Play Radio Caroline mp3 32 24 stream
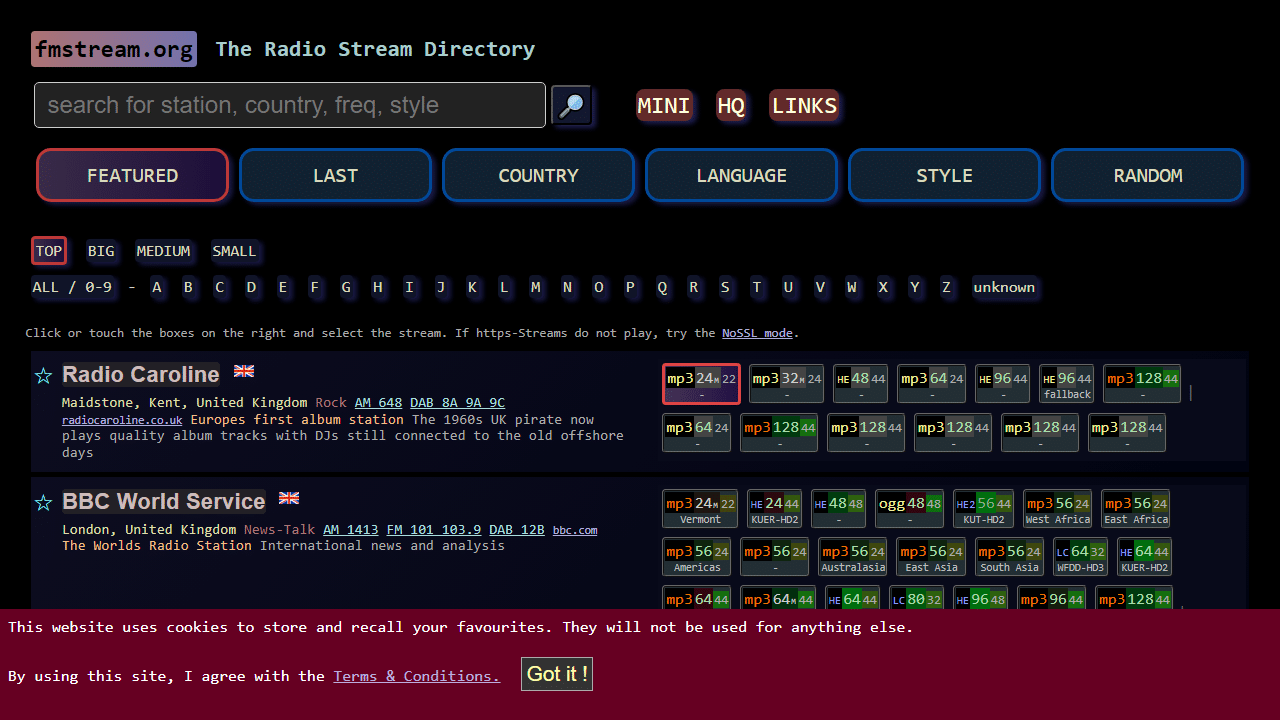The image size is (1280, 720). point(786,384)
